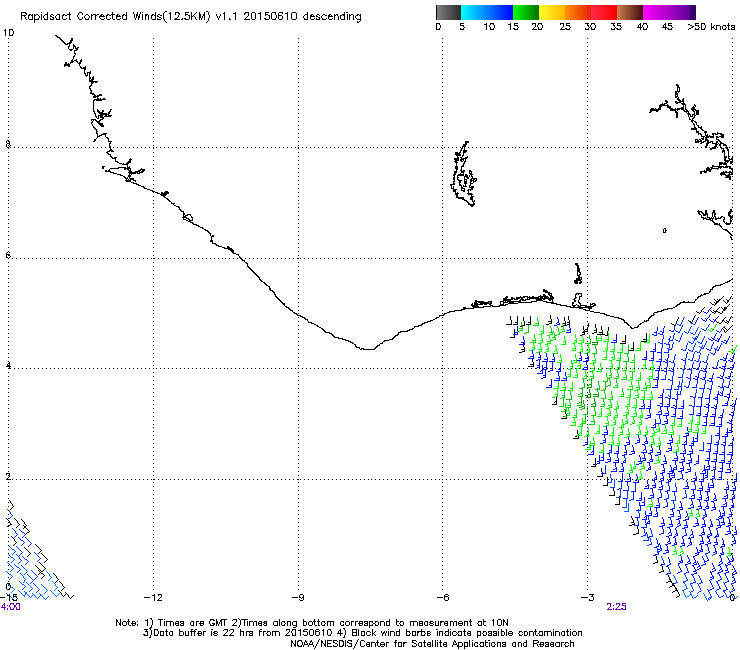Image resolution: width=740 pixels, height=650 pixels.
Task: Click the legend tick label 25
Action: point(565,27)
